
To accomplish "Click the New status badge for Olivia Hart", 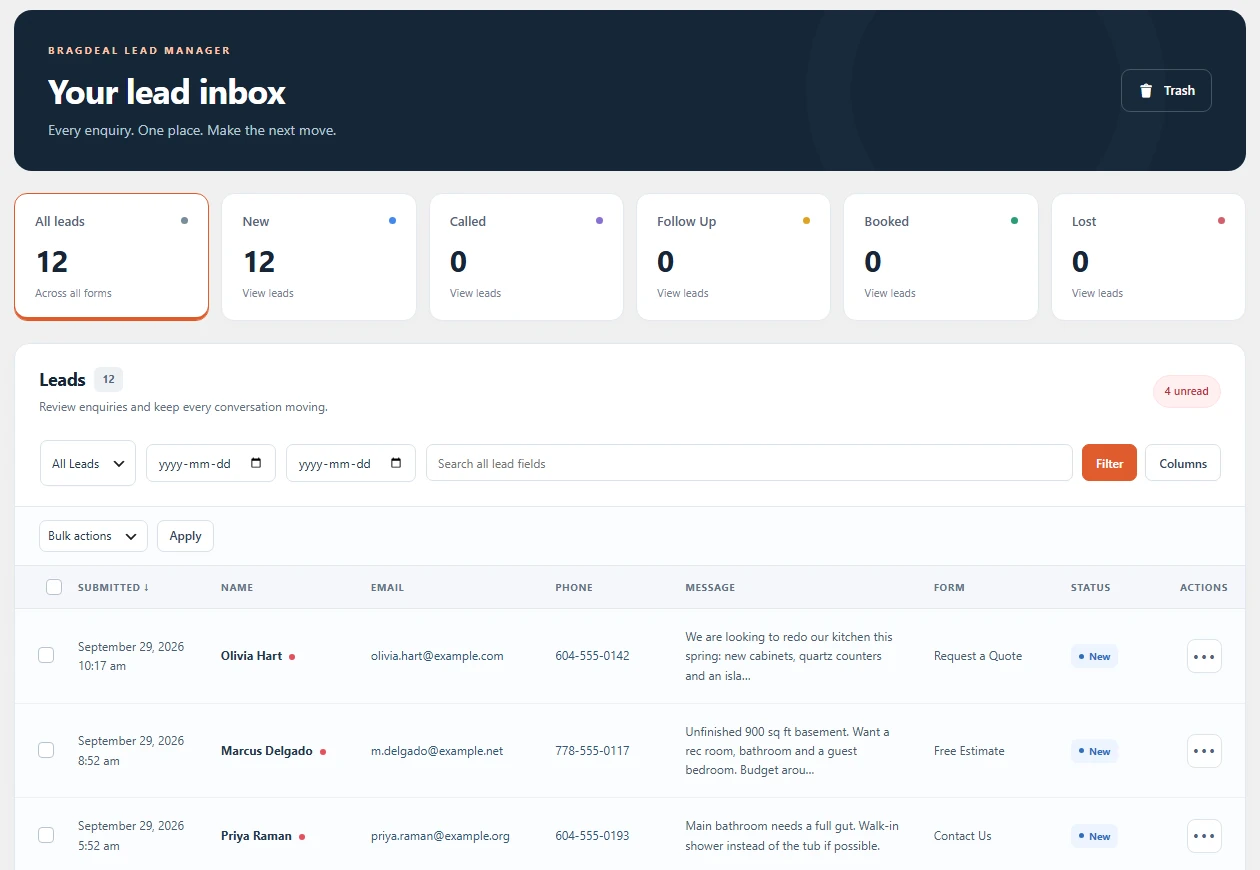I will coord(1094,656).
